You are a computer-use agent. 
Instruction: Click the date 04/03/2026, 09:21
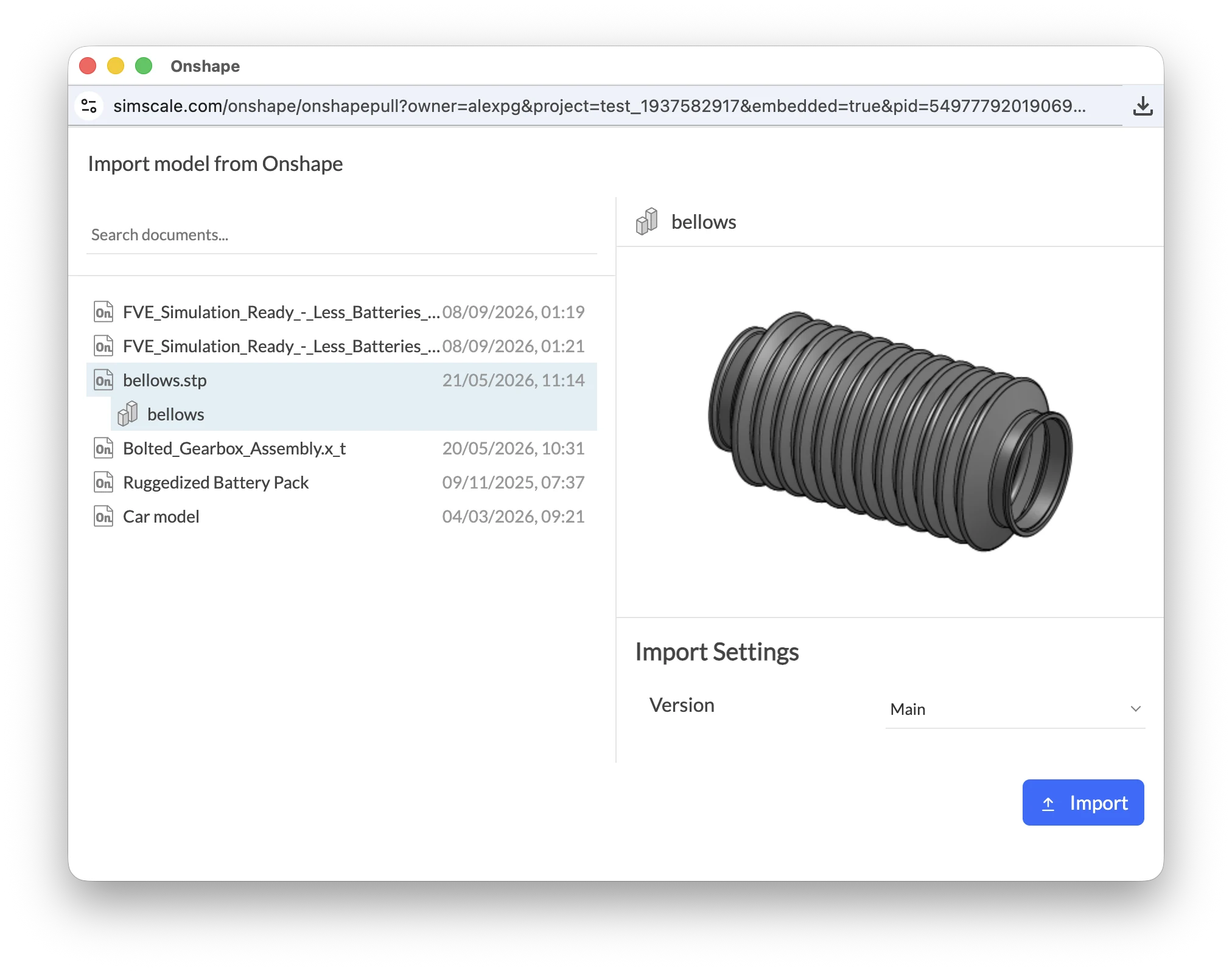pos(513,517)
